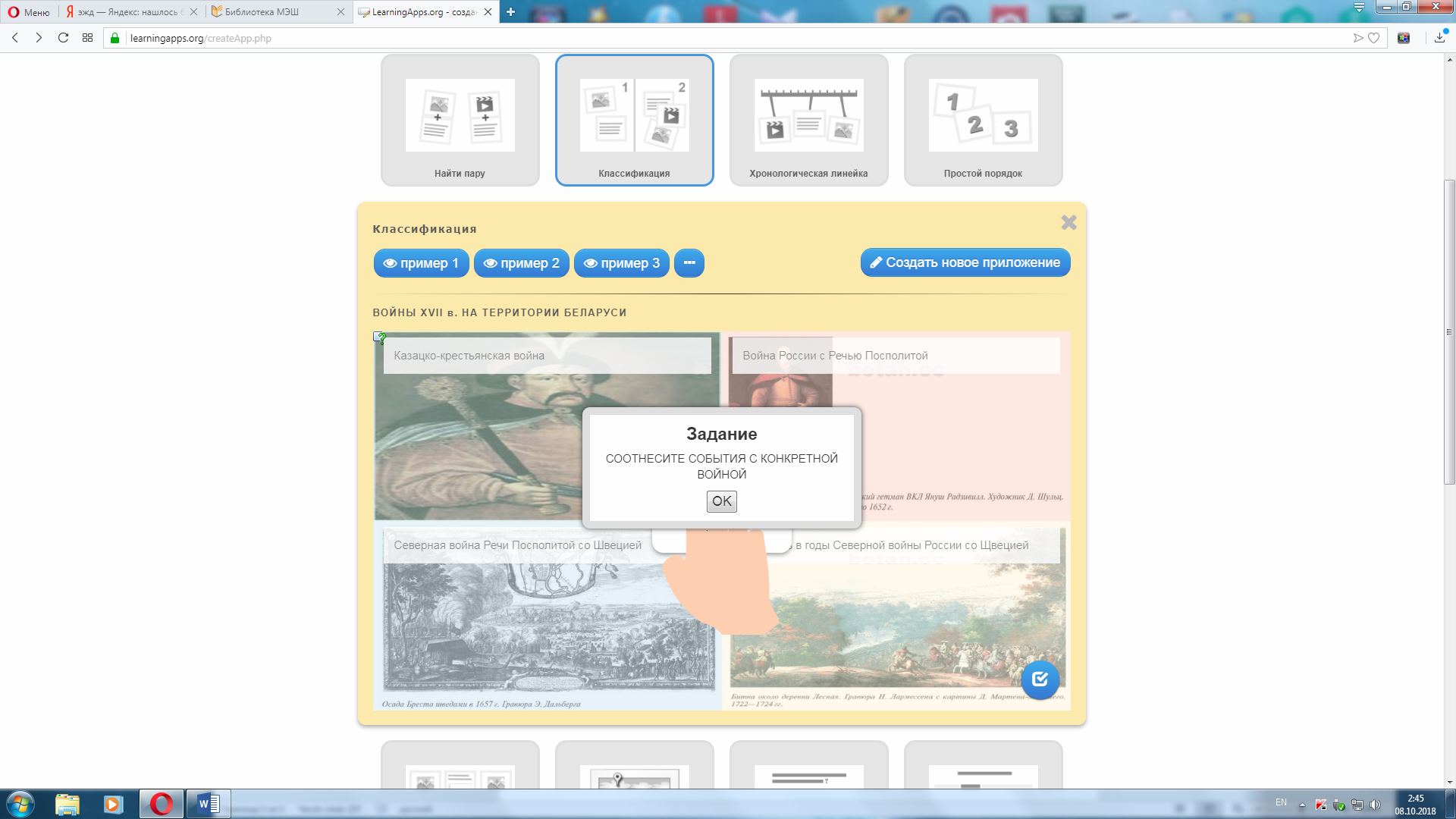
Task: Select the Найти пару template
Action: point(460,120)
